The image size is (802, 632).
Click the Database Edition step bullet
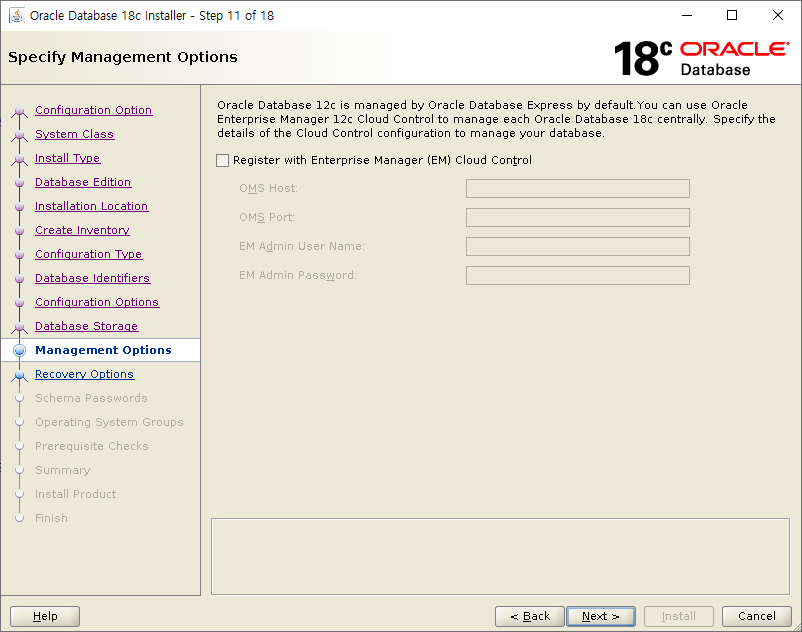pyautogui.click(x=19, y=183)
